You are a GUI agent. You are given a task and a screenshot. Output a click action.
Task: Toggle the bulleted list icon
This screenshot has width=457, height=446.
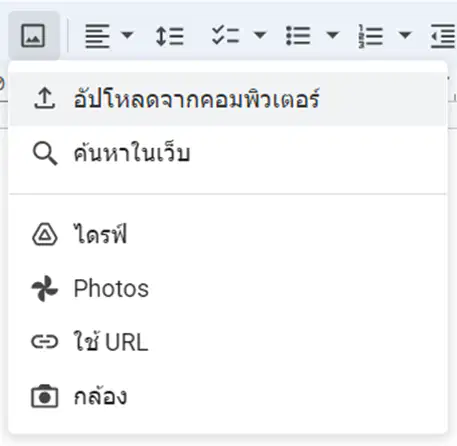tap(298, 36)
